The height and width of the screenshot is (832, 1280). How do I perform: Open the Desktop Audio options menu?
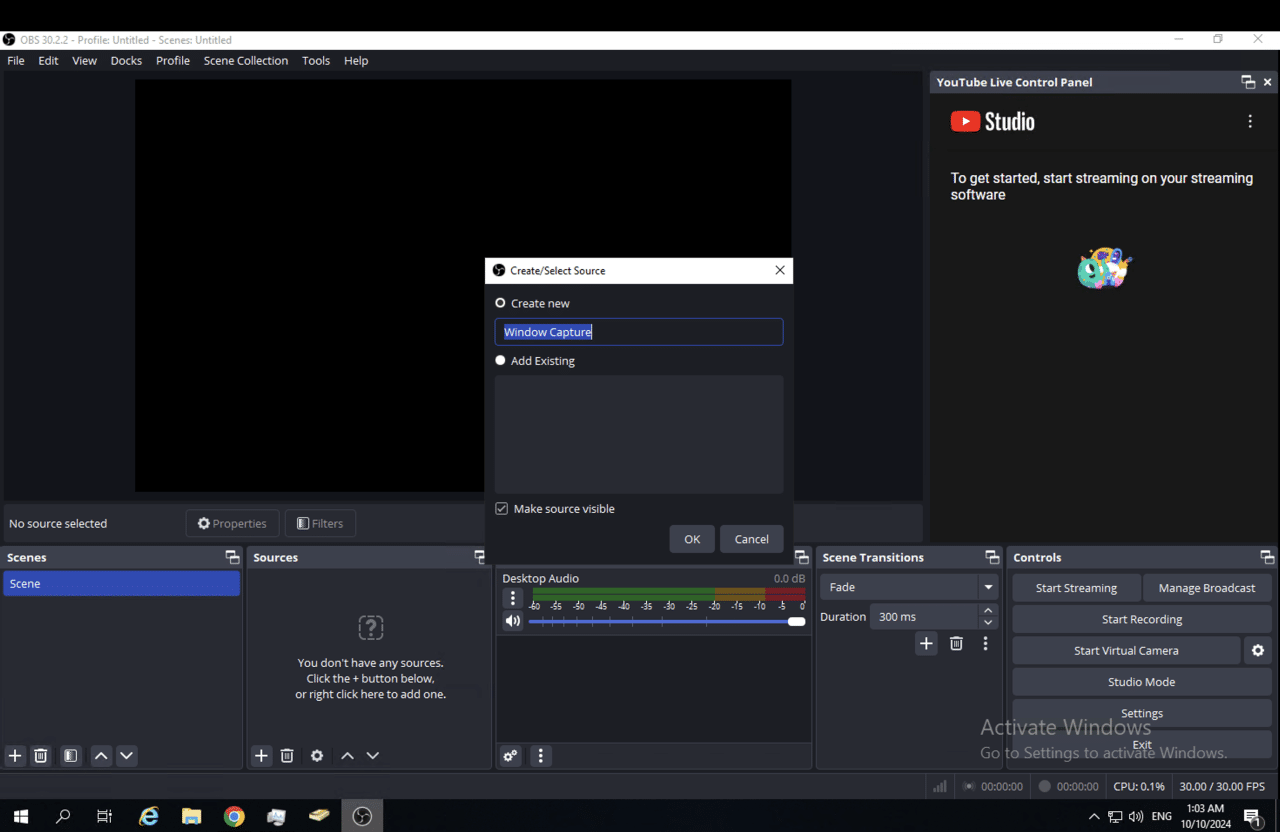(x=513, y=597)
